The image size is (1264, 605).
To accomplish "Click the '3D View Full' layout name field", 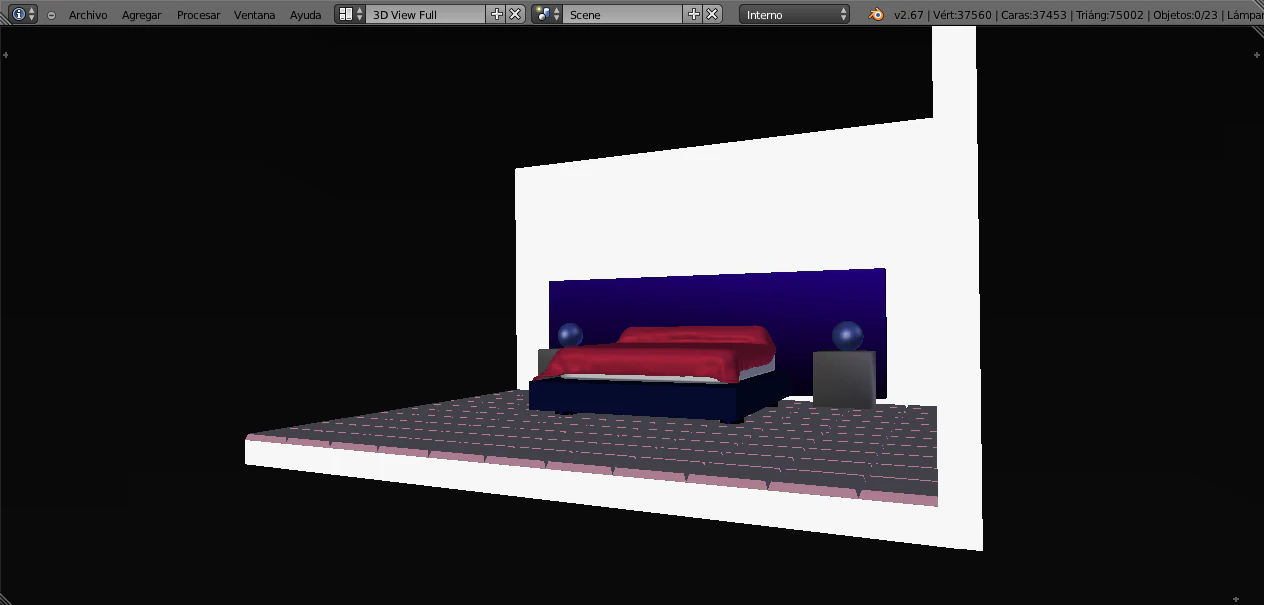I will pos(426,14).
